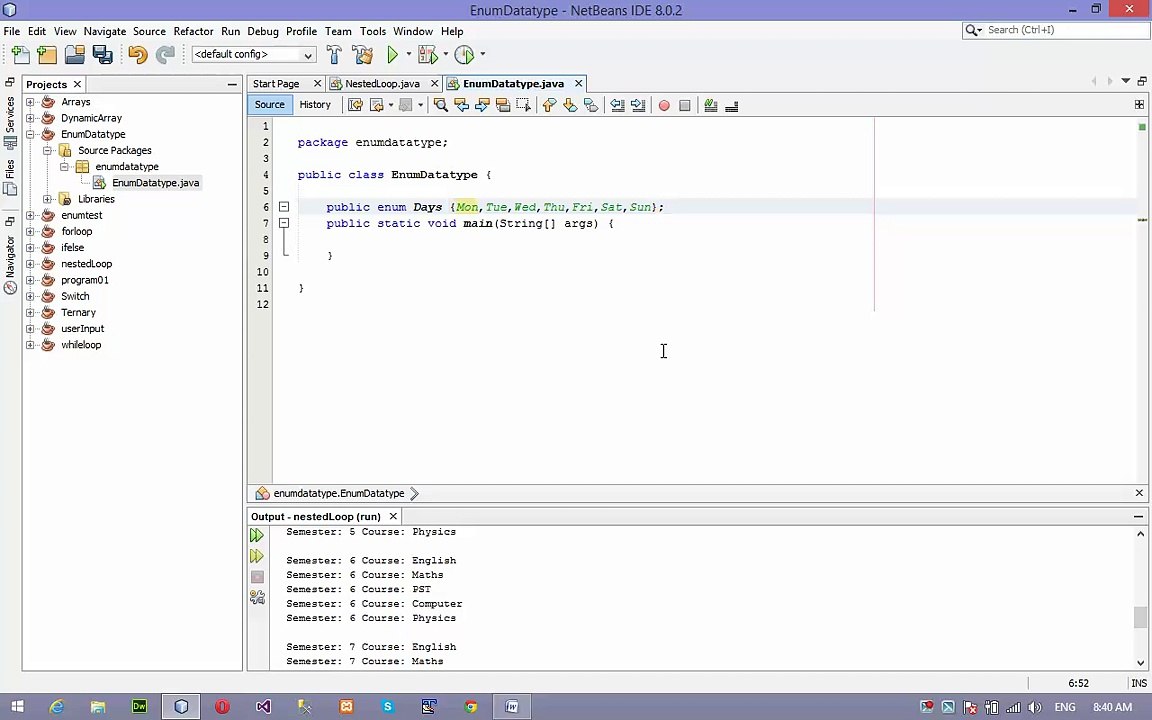Collapse main method fold at line 7
The width and height of the screenshot is (1152, 720).
click(284, 223)
